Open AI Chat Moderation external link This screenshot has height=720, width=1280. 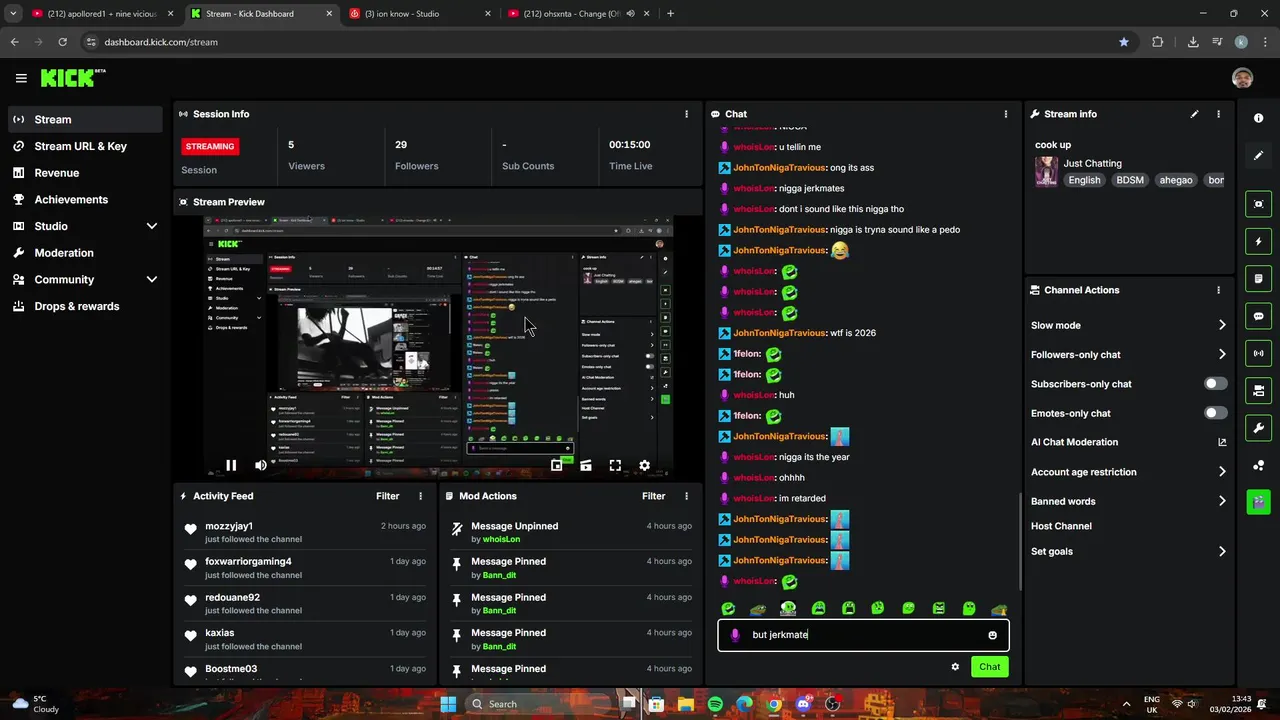point(1222,442)
